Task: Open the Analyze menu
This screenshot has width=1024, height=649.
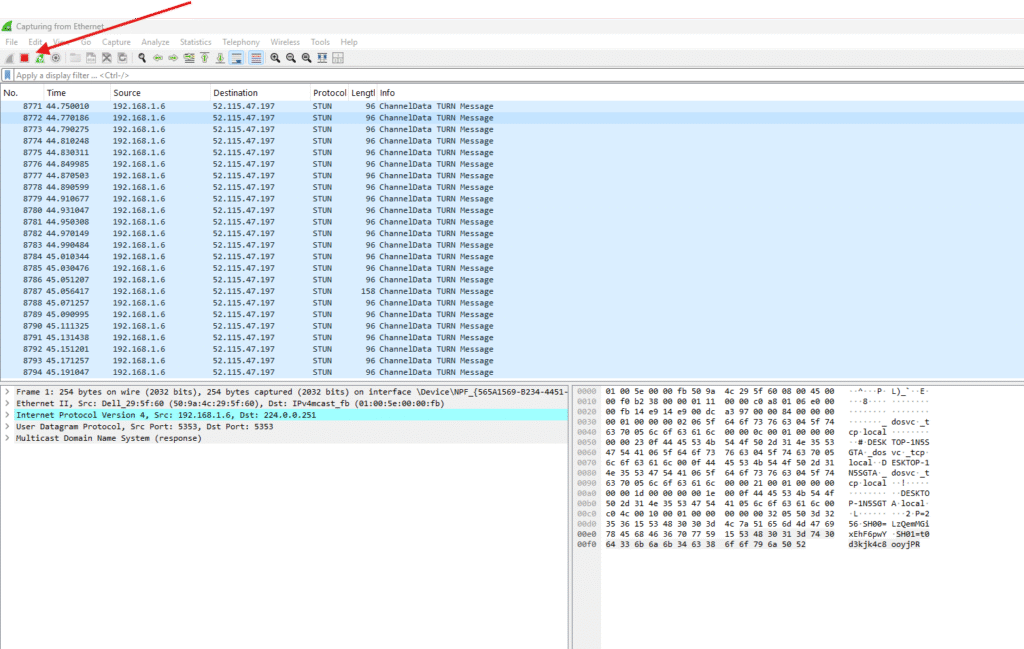Action: [155, 42]
